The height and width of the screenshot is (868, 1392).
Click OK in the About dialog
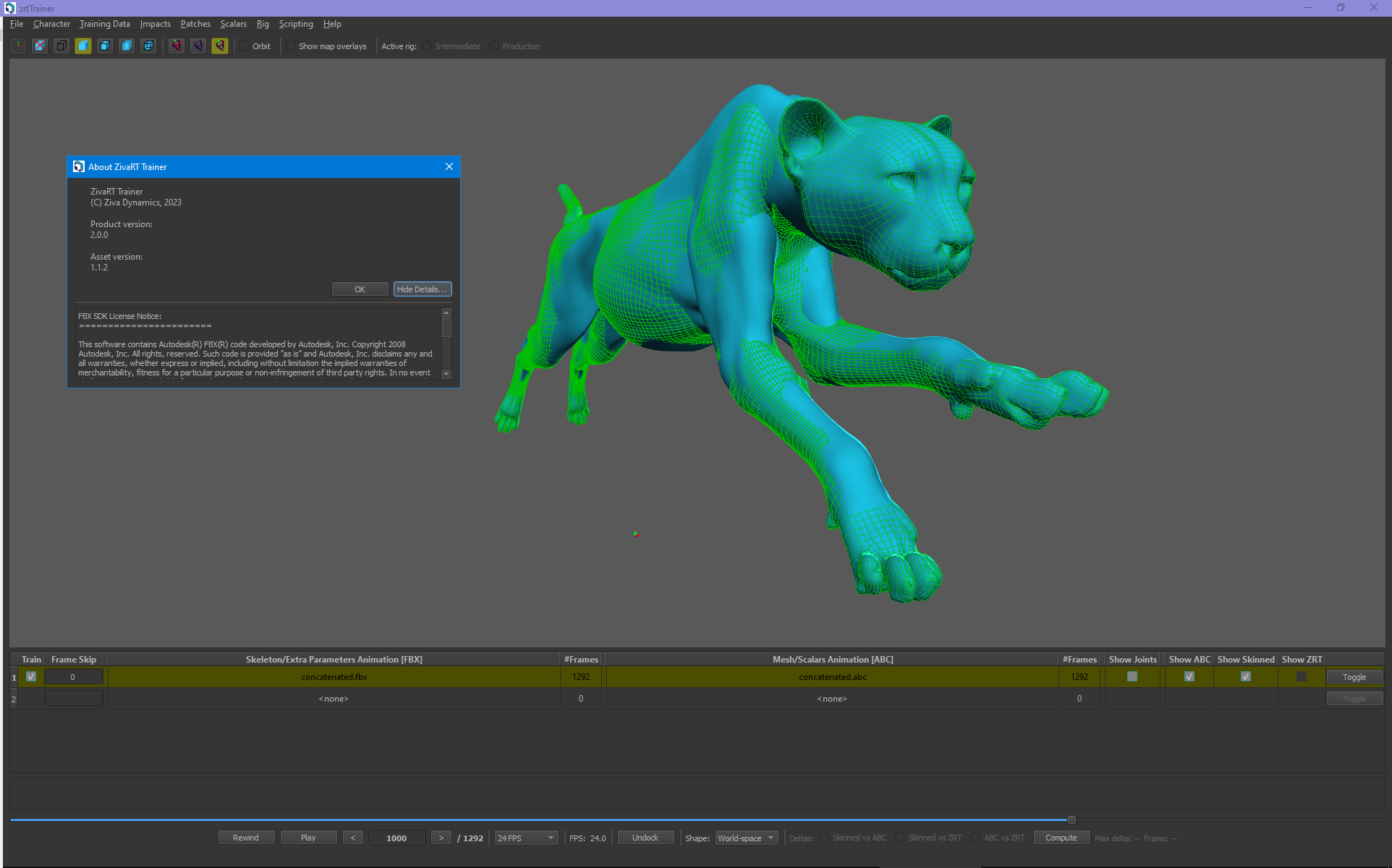[x=360, y=289]
